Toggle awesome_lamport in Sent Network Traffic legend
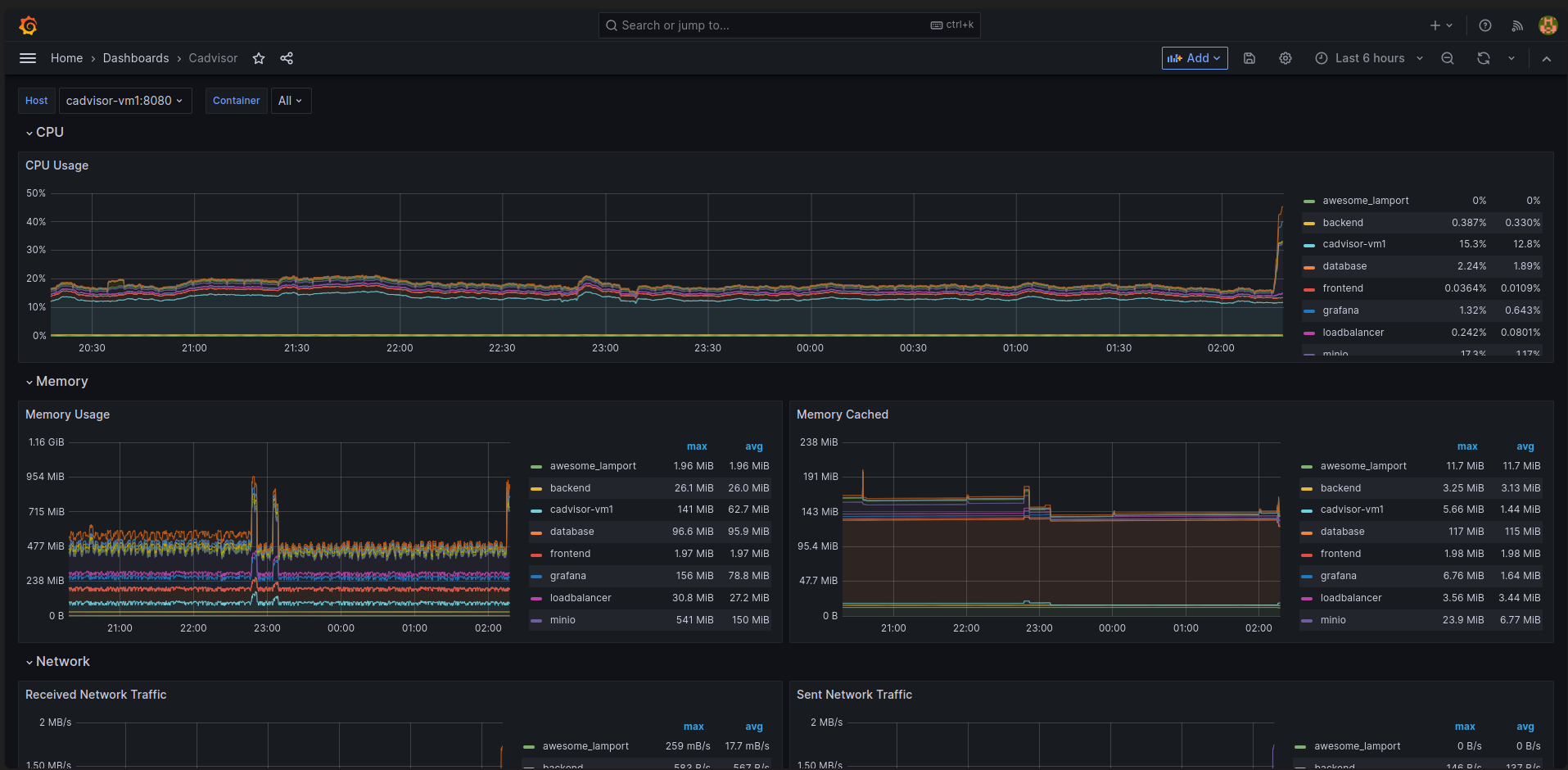Image resolution: width=1568 pixels, height=770 pixels. point(1357,746)
